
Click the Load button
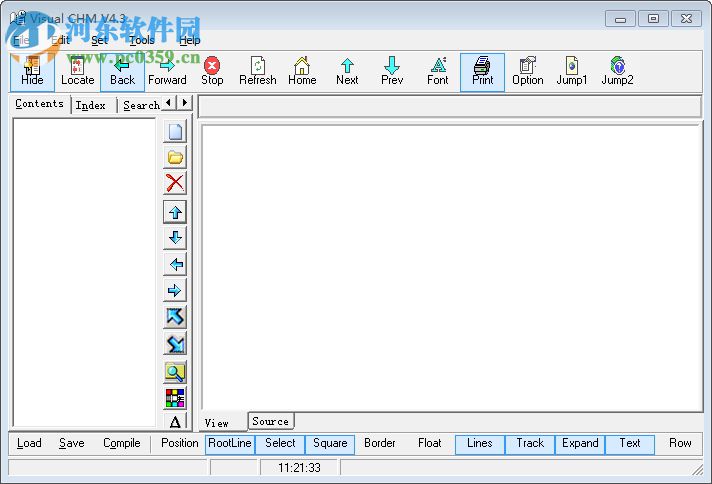(x=29, y=443)
